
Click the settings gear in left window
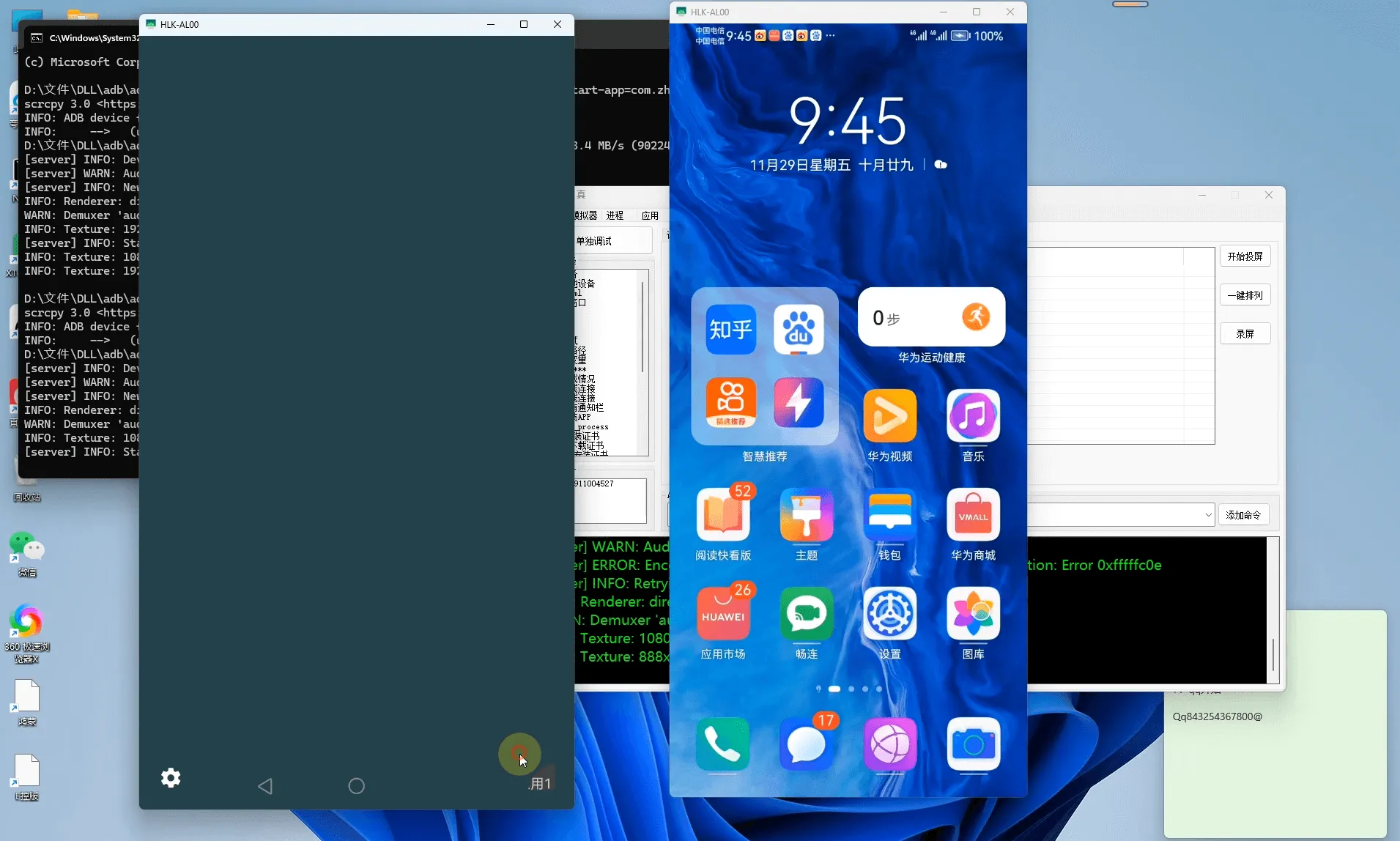click(x=171, y=778)
